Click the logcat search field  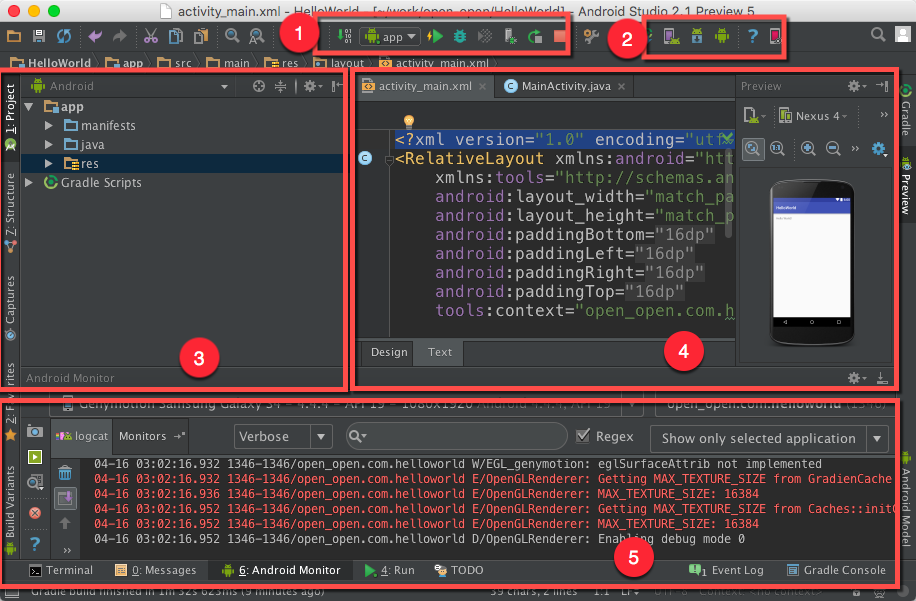point(455,437)
